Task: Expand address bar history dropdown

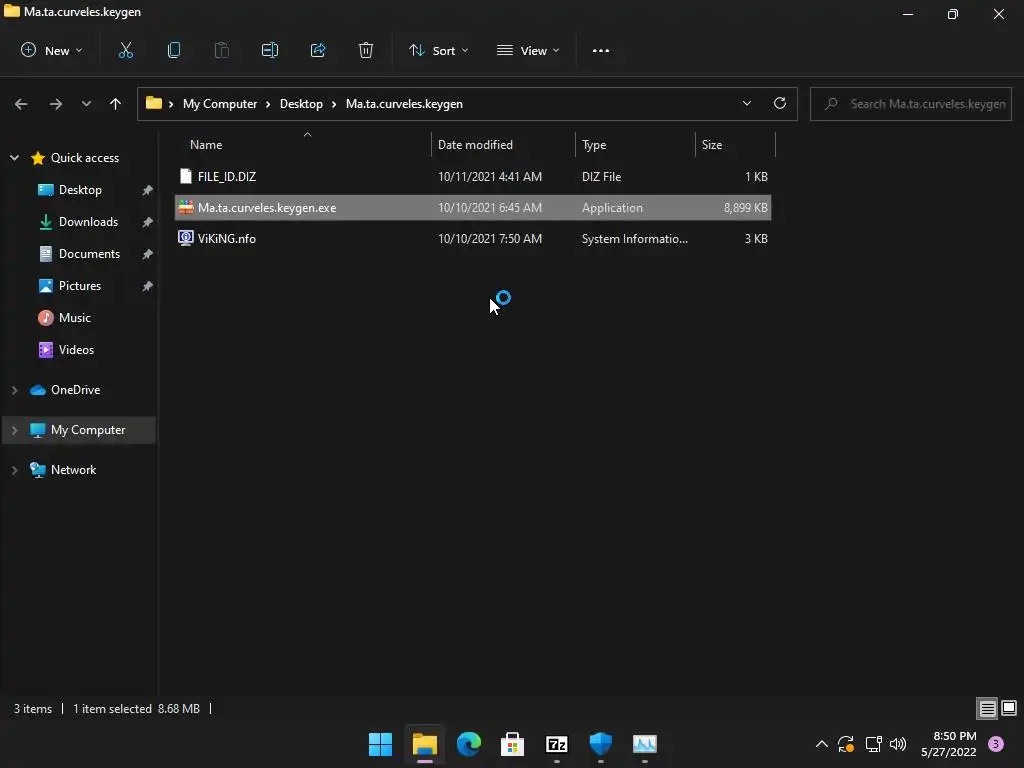Action: 746,104
